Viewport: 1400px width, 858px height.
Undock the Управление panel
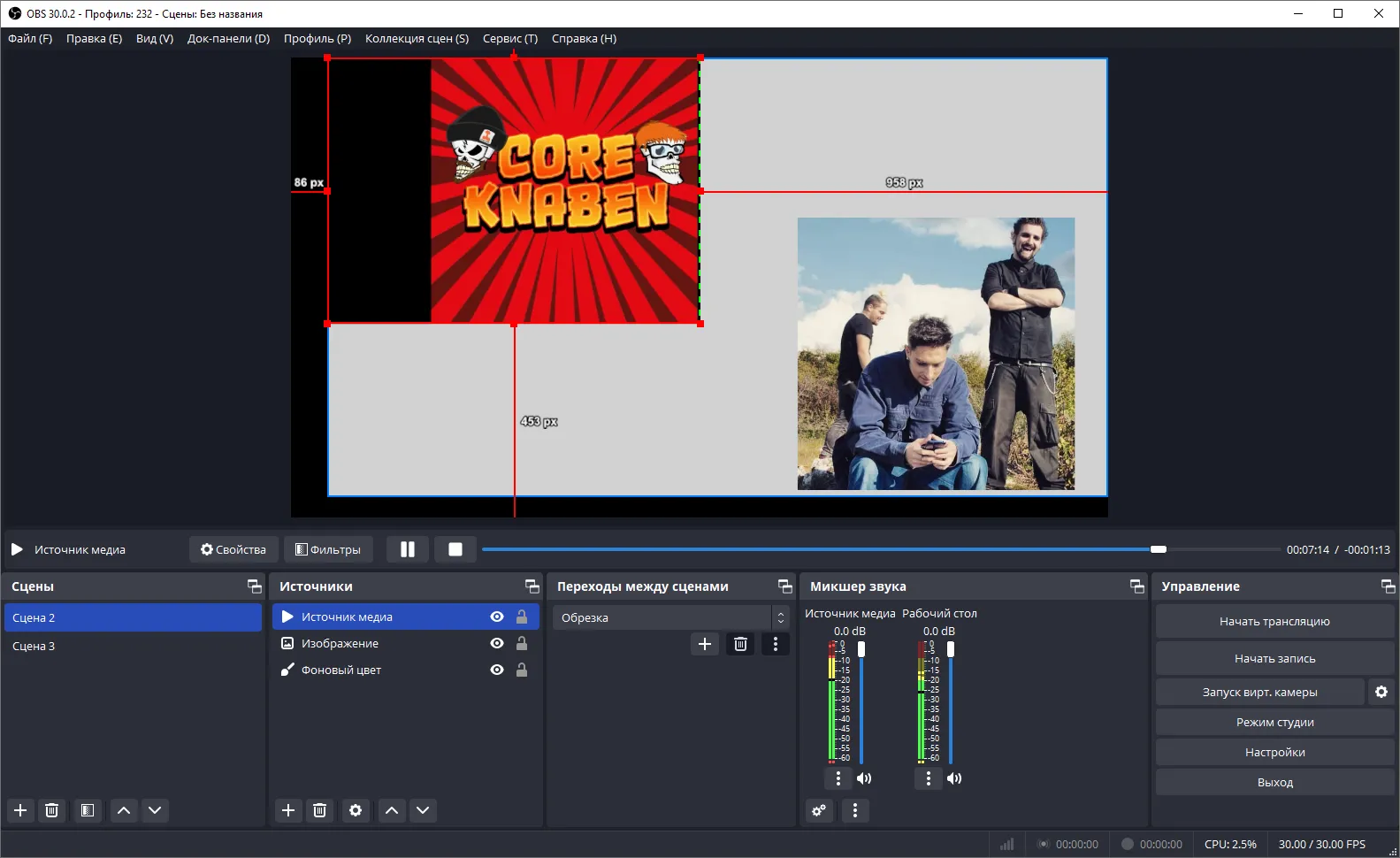click(1389, 586)
